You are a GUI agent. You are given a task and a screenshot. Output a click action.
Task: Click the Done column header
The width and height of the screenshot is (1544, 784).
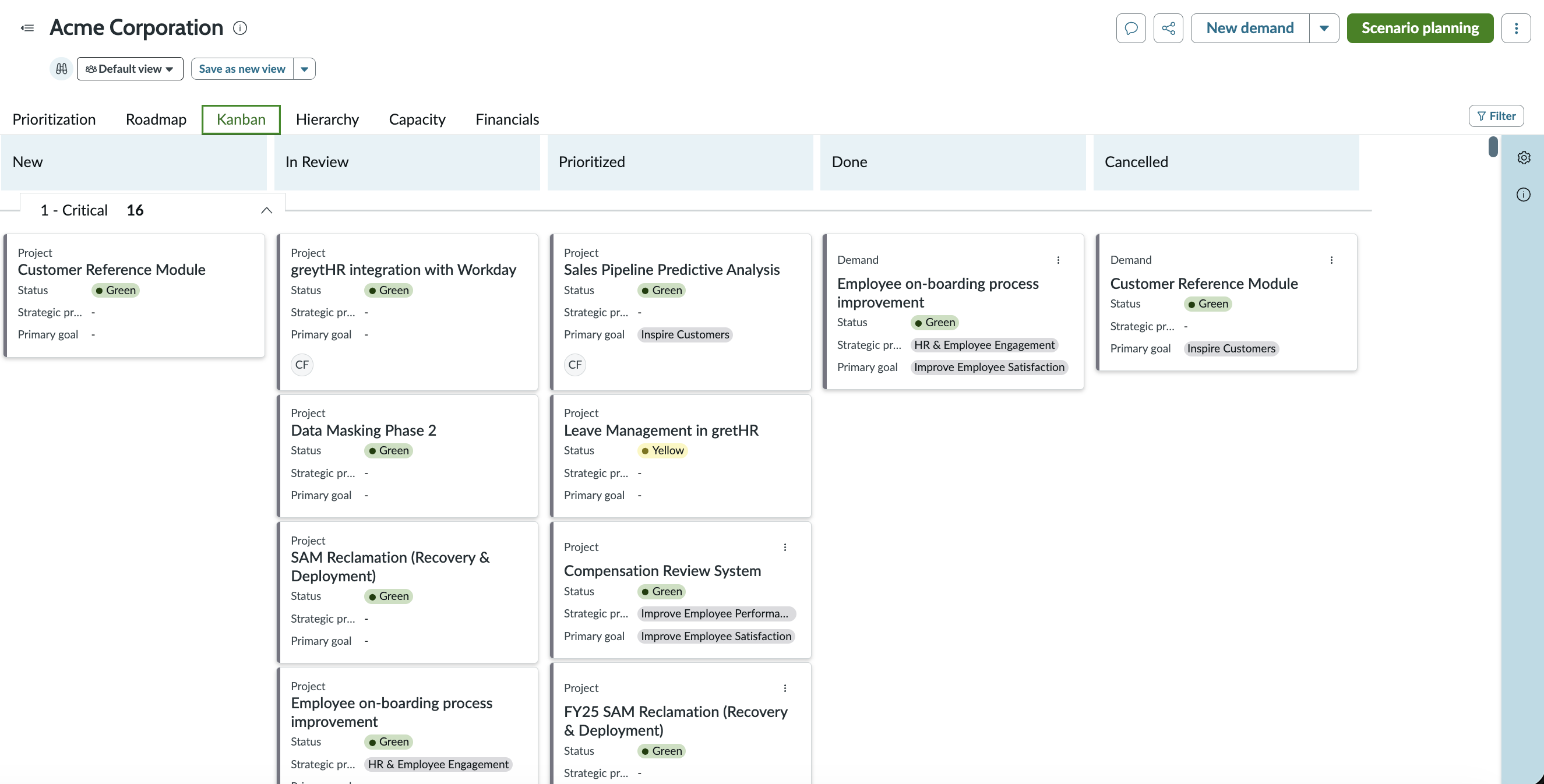(953, 163)
